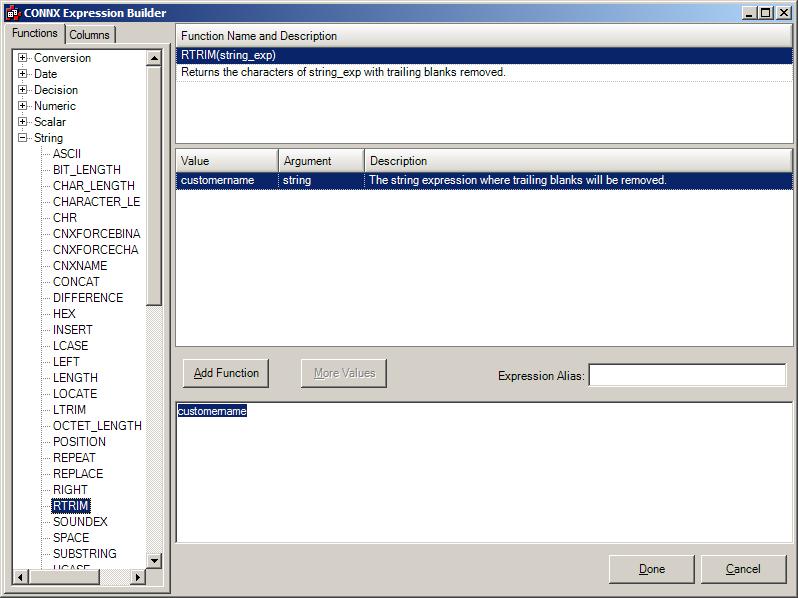Click the tree scroll up arrow
Screen dimensions: 798x598
154,58
